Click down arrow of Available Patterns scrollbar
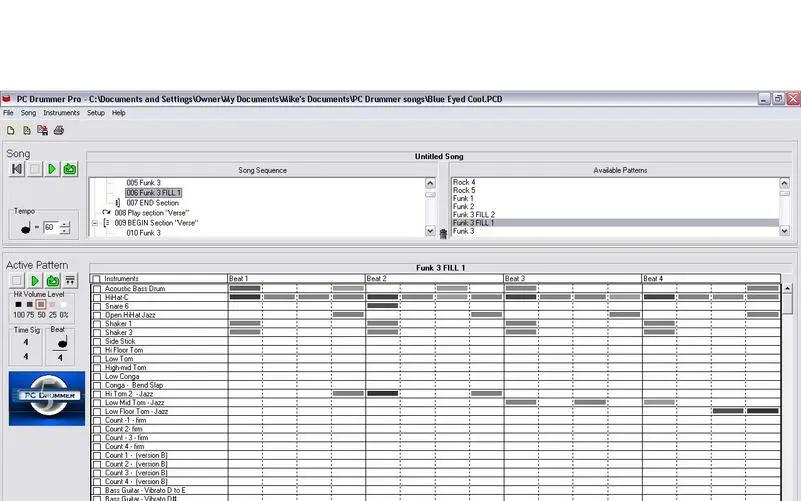 coord(784,231)
